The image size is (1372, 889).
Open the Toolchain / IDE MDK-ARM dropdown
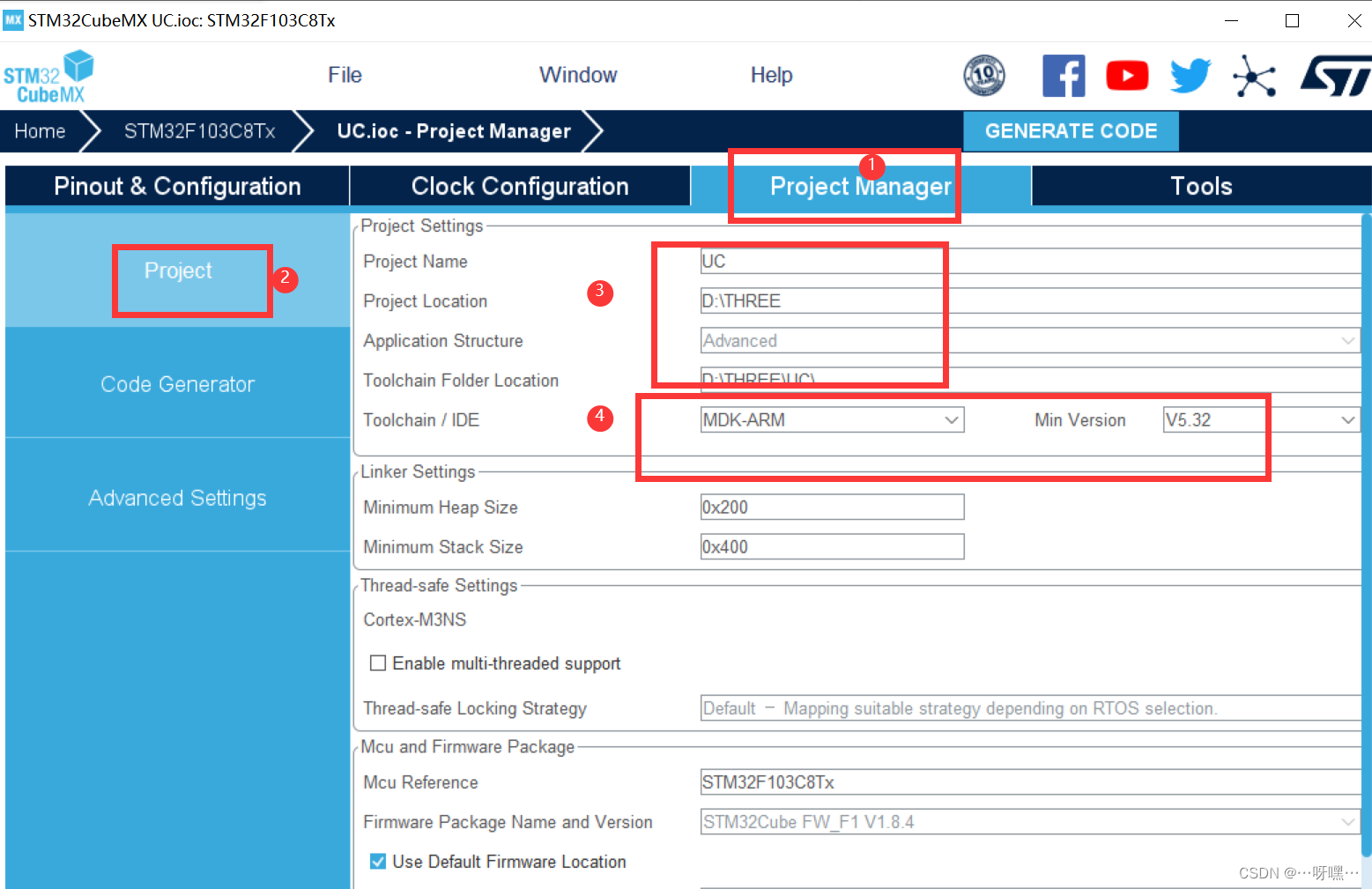click(x=832, y=419)
